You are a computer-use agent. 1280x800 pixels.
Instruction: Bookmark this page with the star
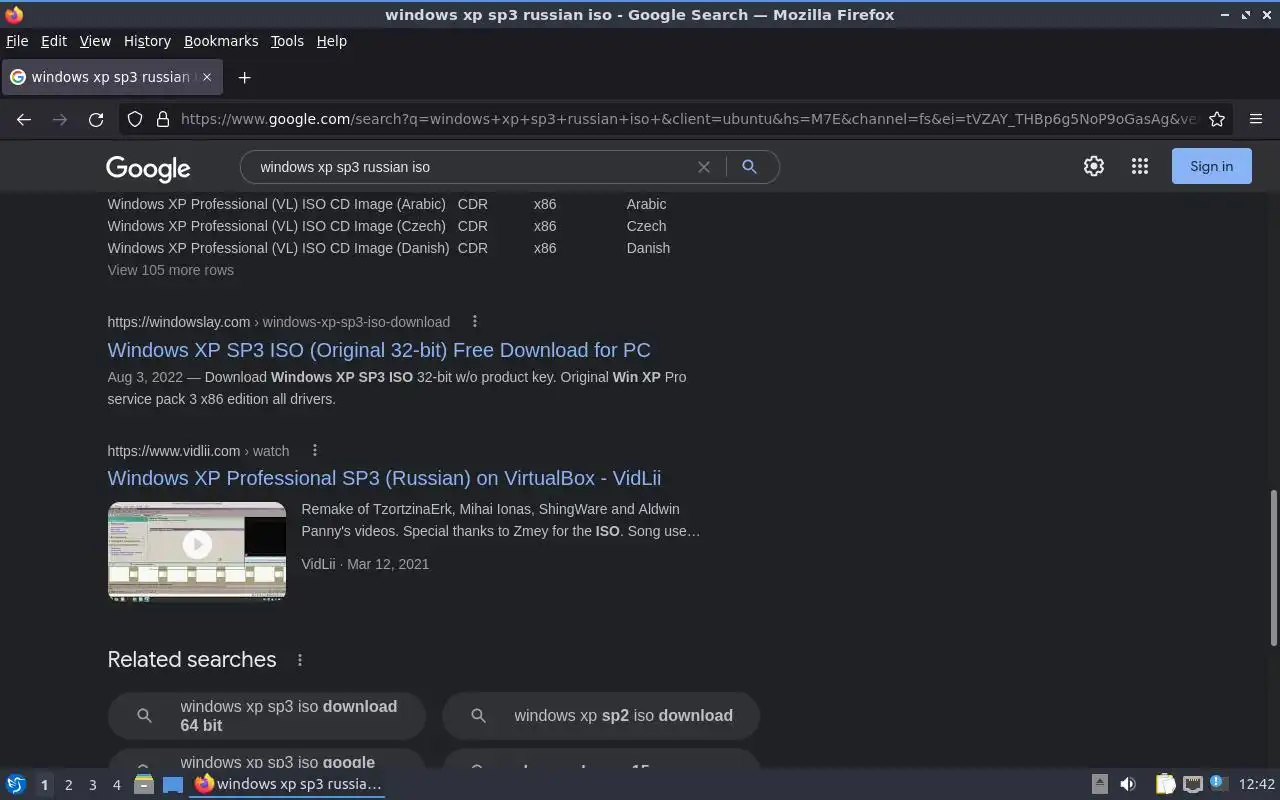pos(1217,119)
